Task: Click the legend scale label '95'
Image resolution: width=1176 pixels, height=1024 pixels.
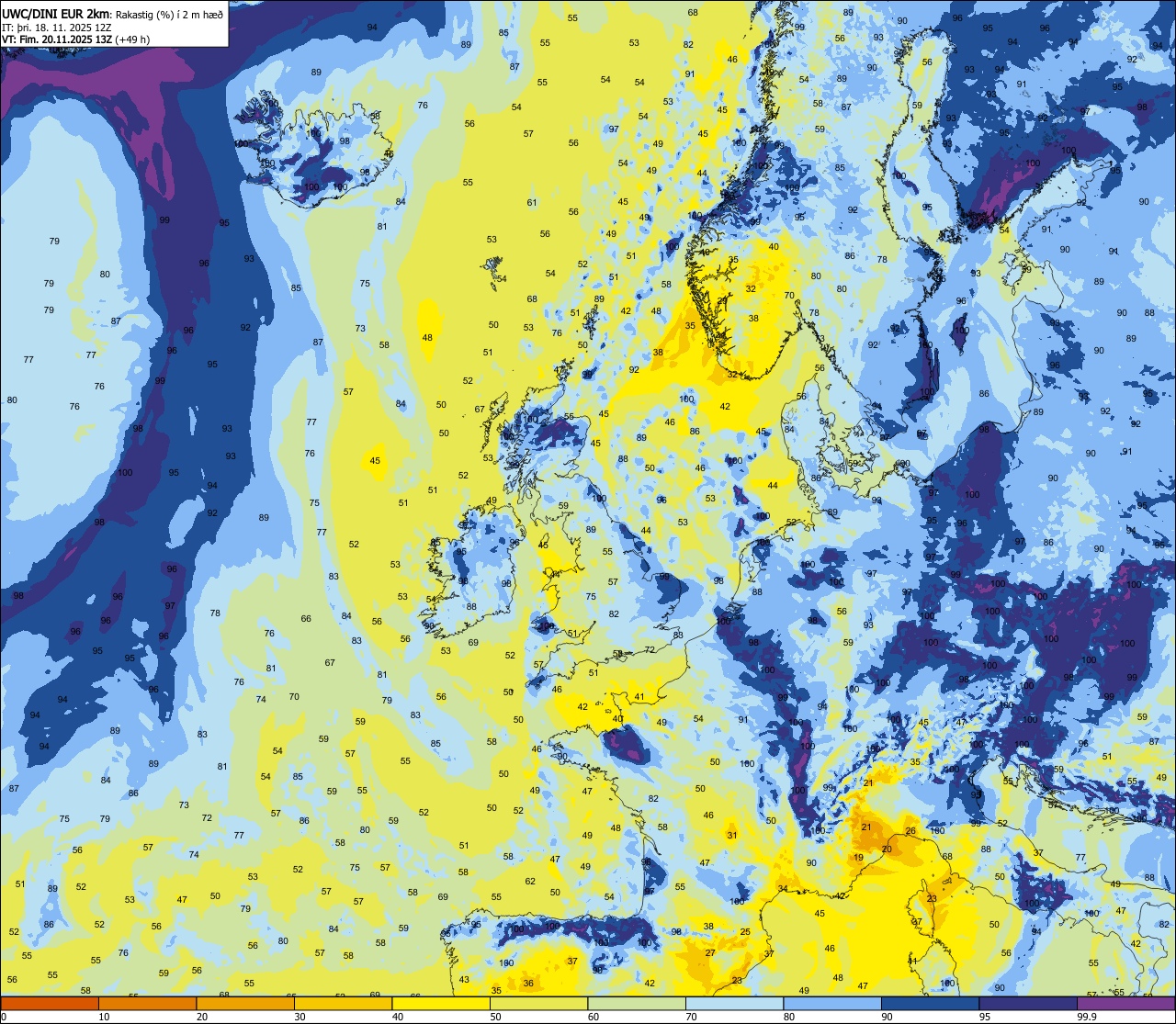Action: pyautogui.click(x=985, y=1017)
